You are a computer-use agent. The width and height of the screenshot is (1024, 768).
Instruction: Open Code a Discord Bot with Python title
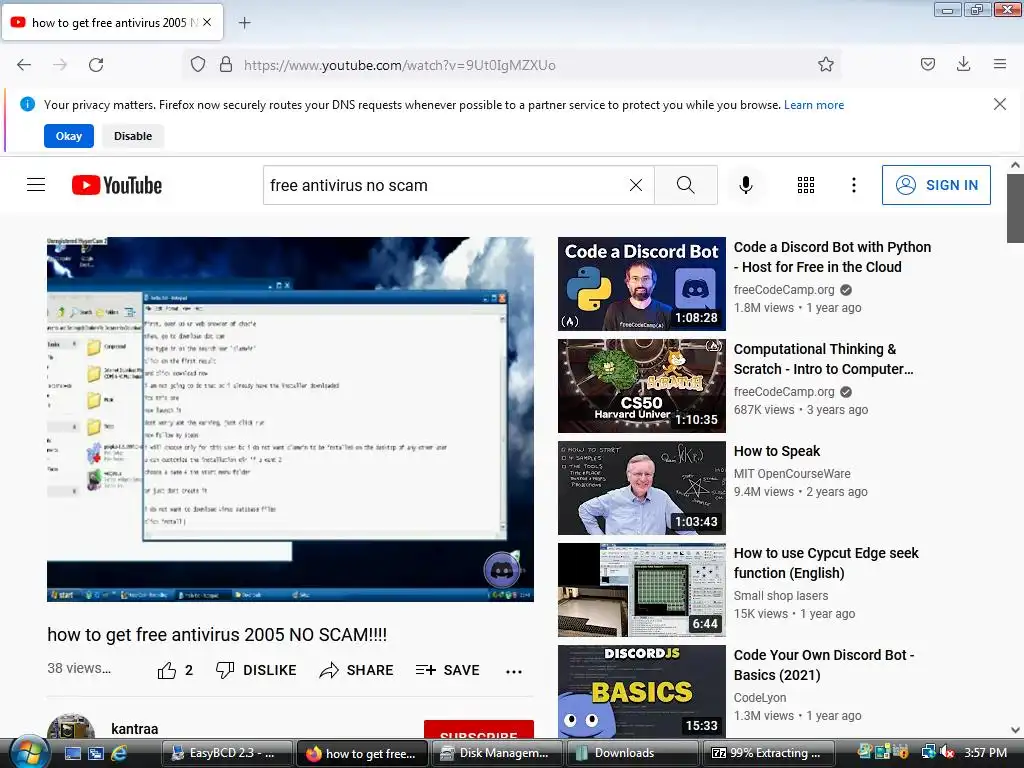coord(832,257)
